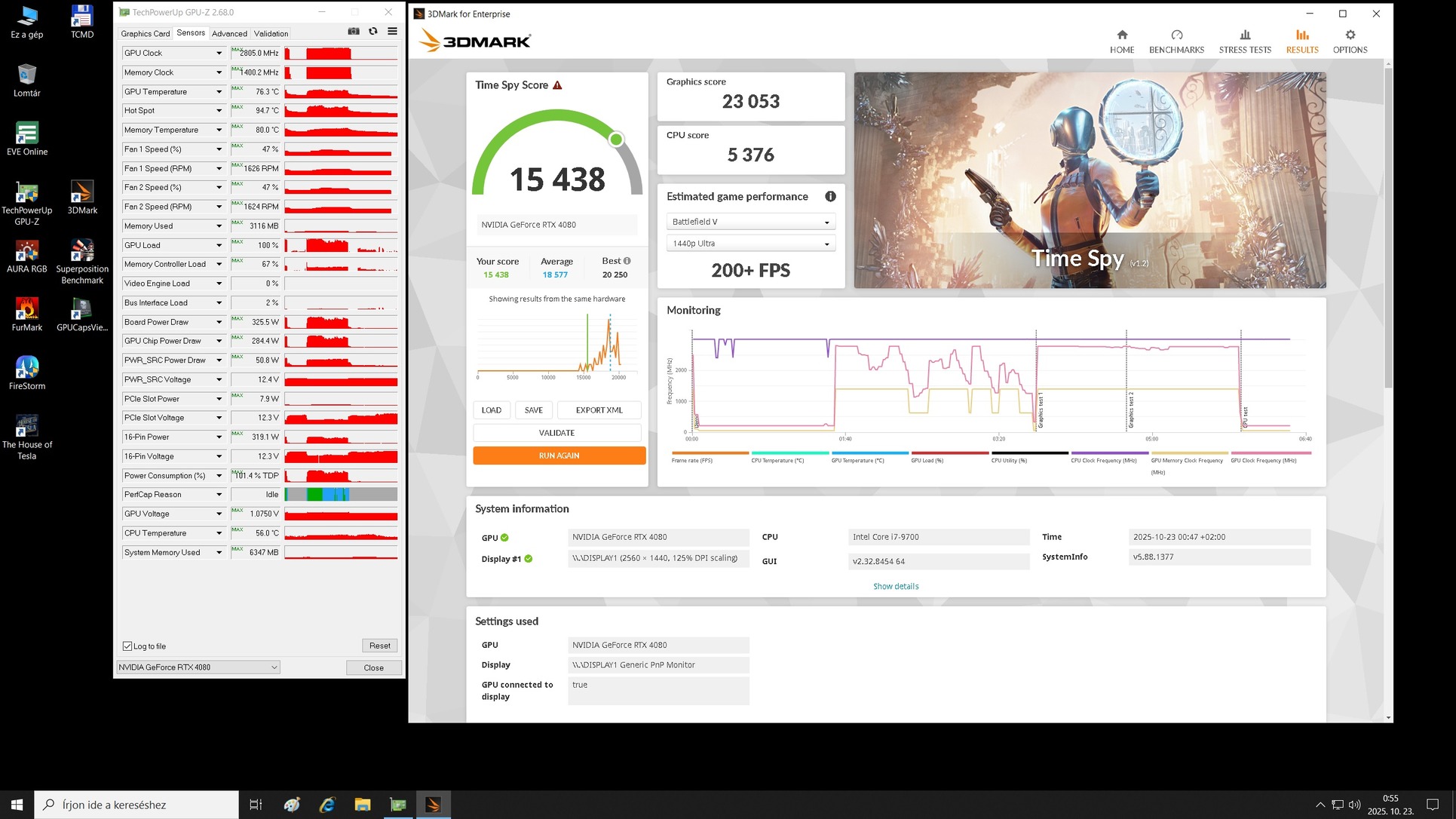Click the Windows taskbar search box
Viewport: 1456px width, 819px height.
coord(136,805)
